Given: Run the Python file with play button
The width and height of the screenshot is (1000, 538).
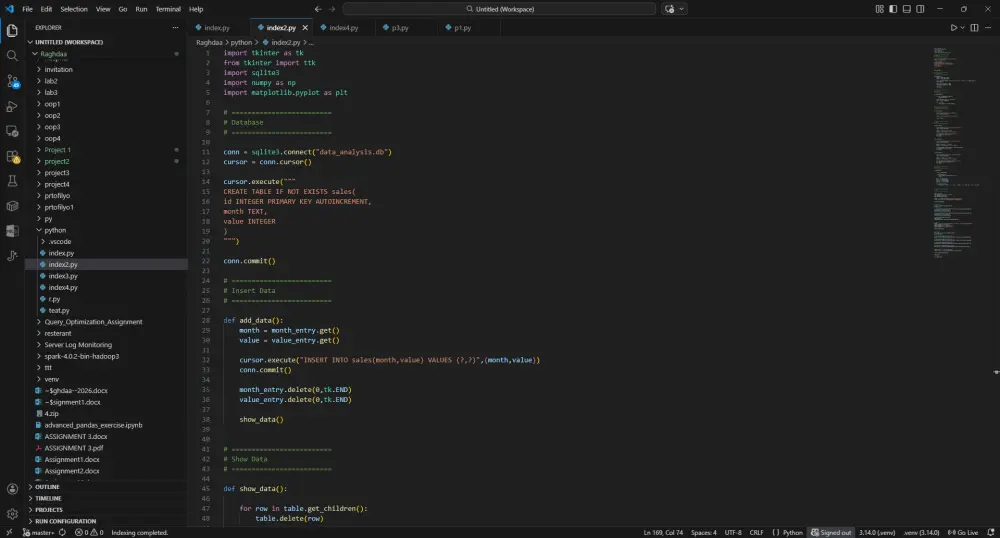Looking at the screenshot, I should click(x=954, y=28).
